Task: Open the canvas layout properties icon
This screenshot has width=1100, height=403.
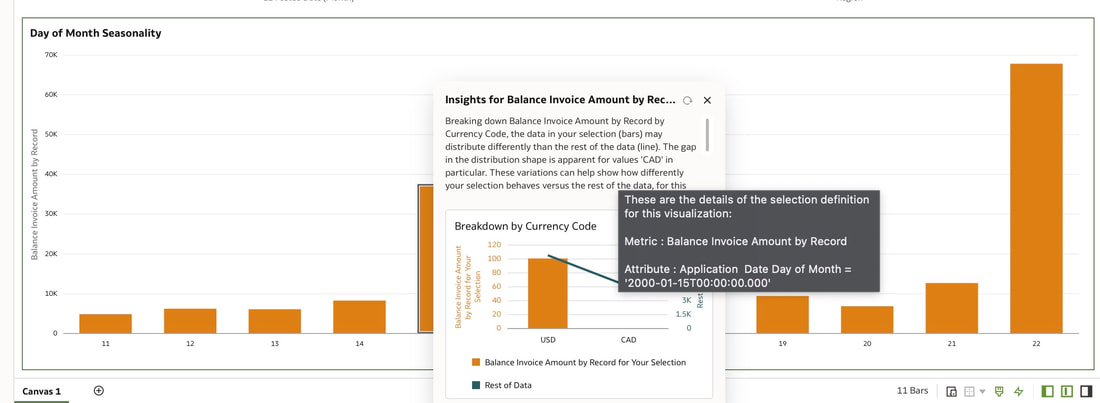Action: coord(952,391)
